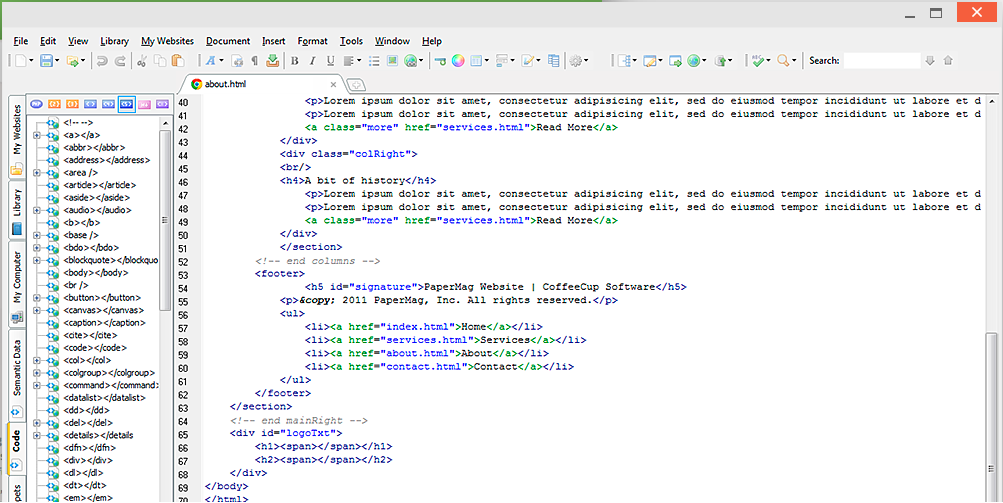Upload the file with the upload arrow icon

pos(720,61)
